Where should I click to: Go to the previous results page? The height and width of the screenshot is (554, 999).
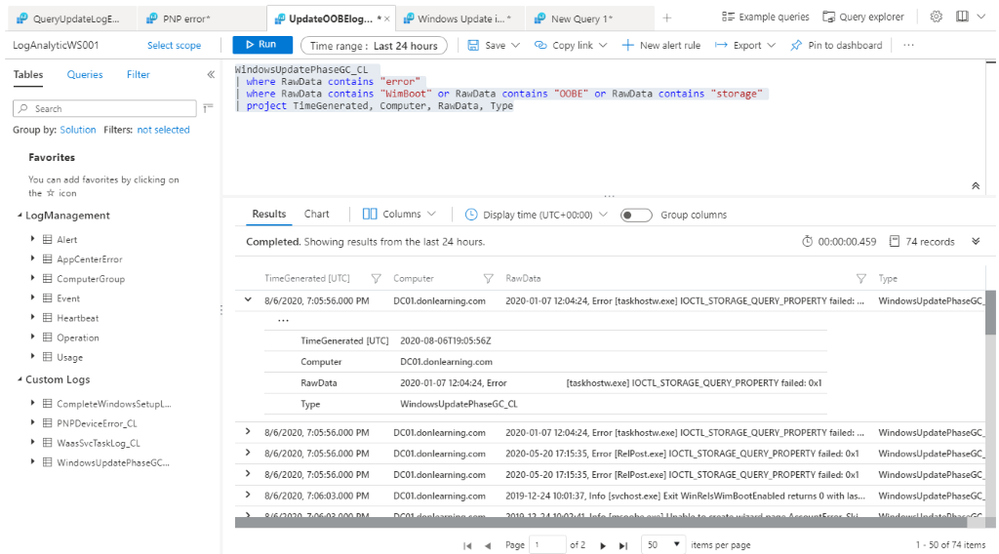tap(488, 545)
